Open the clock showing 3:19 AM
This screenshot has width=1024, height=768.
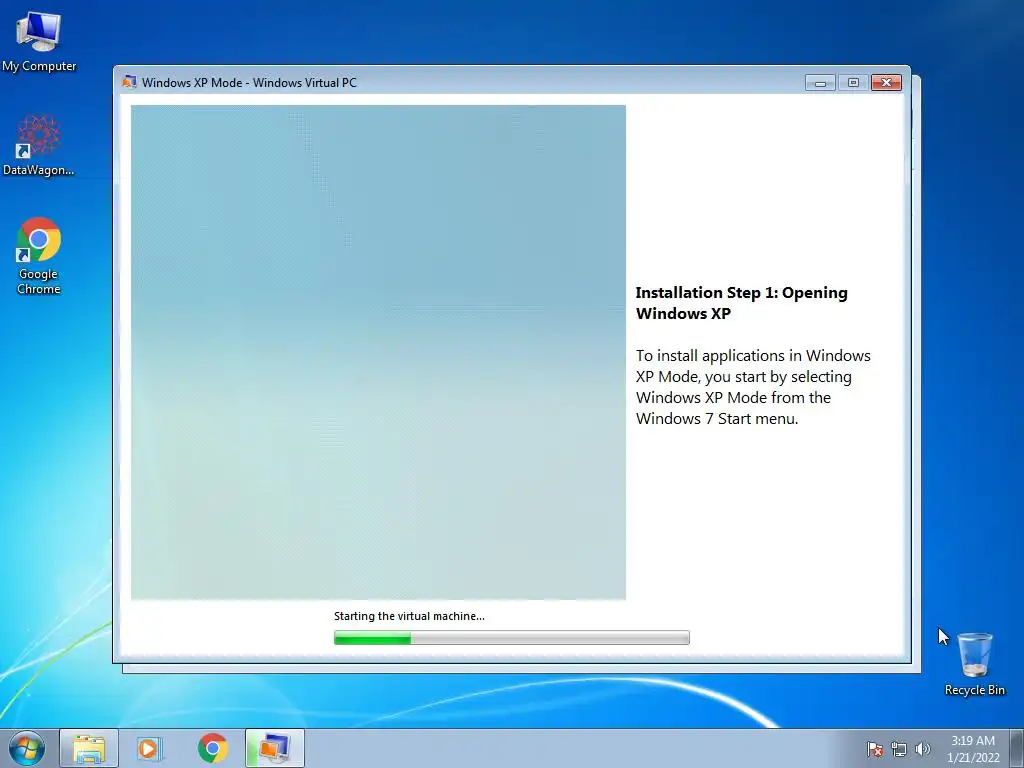pos(973,748)
